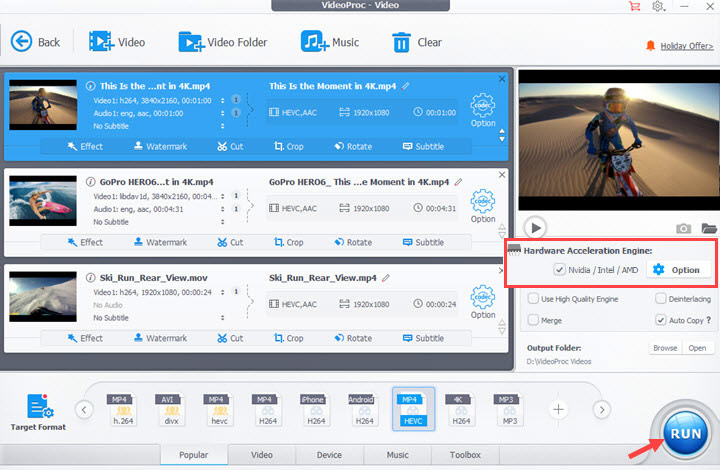Rename output This Is the Moment in 4K.mp4
Image resolution: width=720 pixels, height=470 pixels.
pos(405,86)
